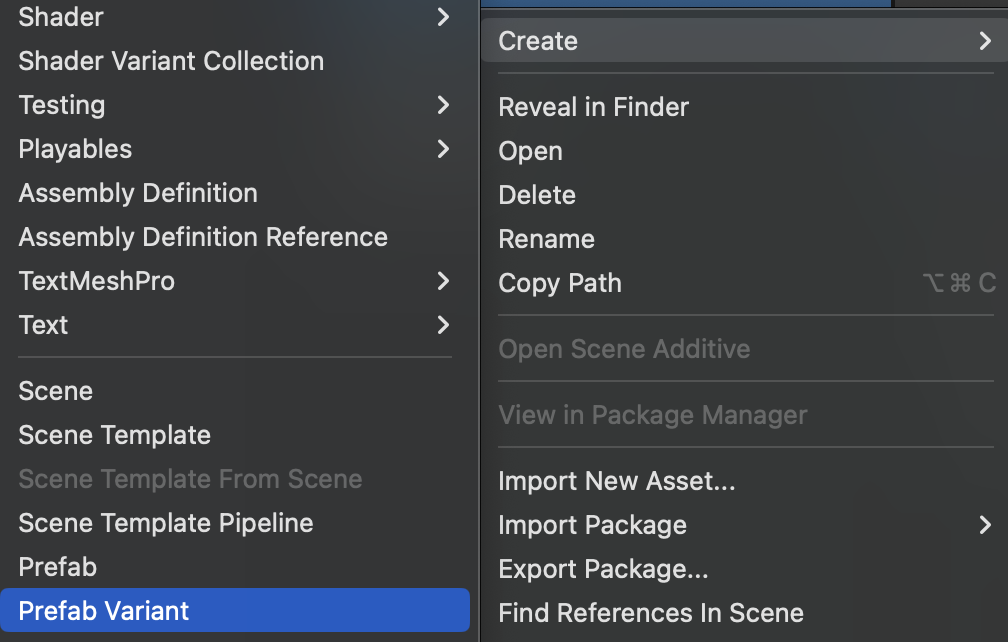The image size is (1008, 642).
Task: Expand the Testing submenu
Action: tap(62, 105)
